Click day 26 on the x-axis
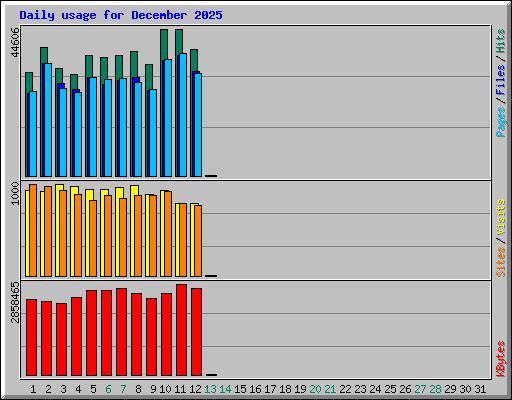This screenshot has height=400, width=512. pyautogui.click(x=405, y=389)
